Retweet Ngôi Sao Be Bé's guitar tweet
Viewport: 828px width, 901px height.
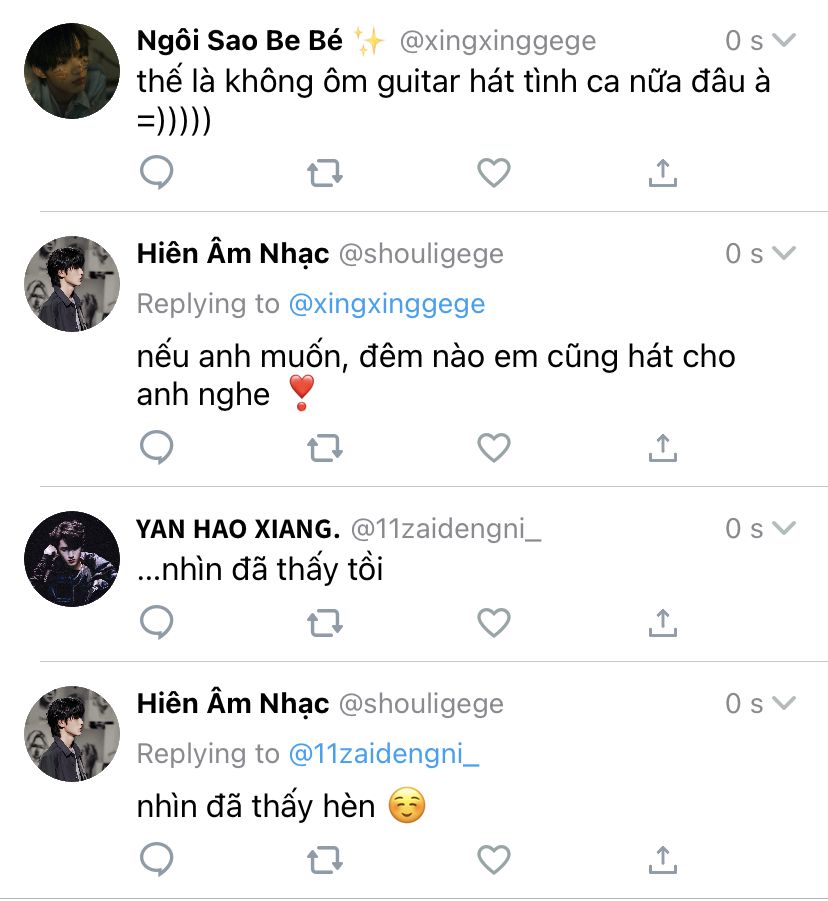(x=324, y=174)
